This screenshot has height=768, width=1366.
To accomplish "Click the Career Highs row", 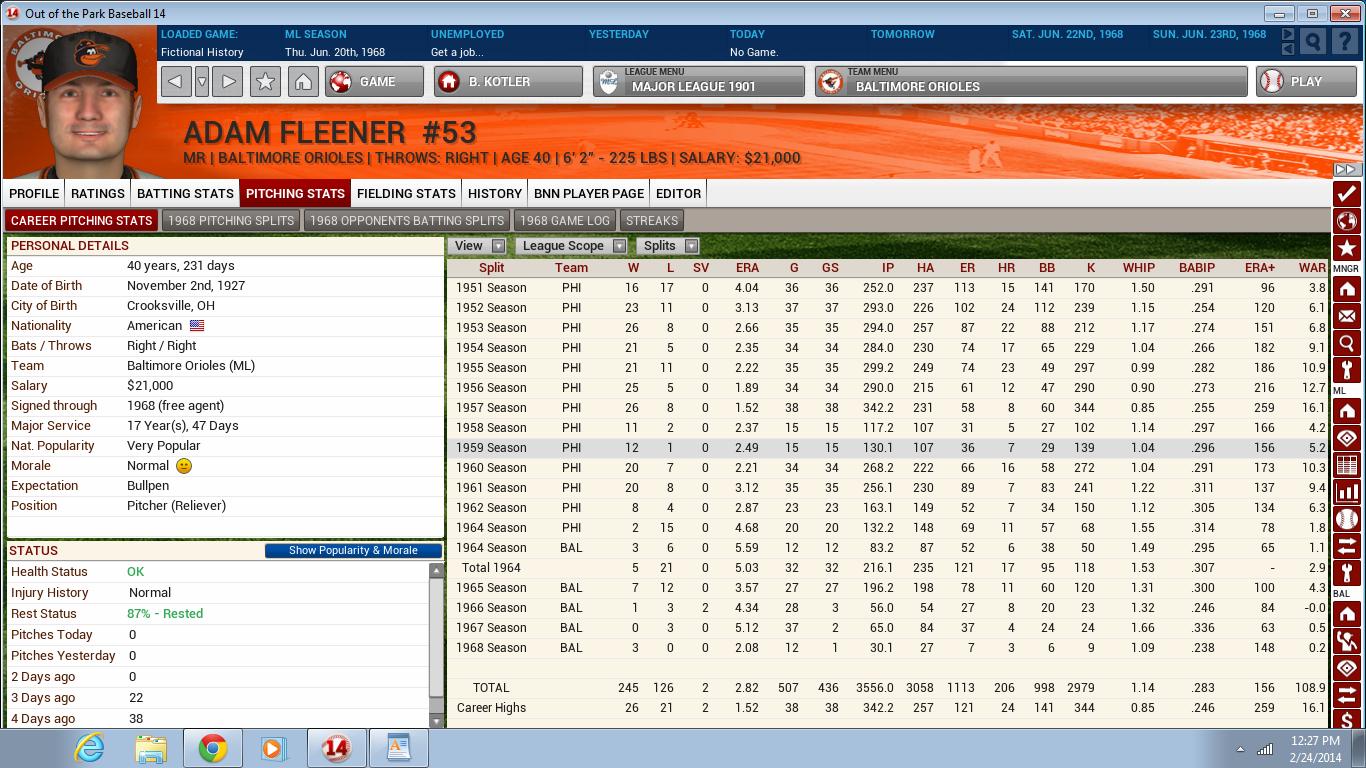I will [x=888, y=707].
